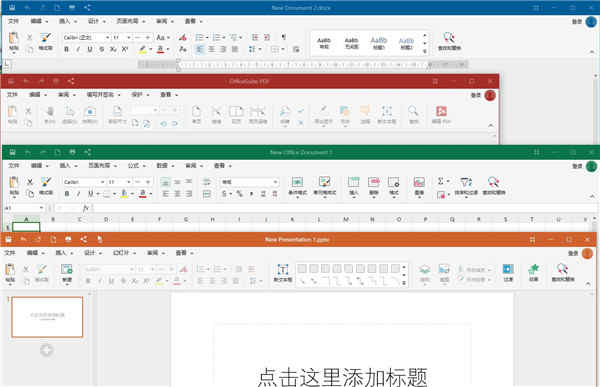The width and height of the screenshot is (600, 387).
Task: Open the 设计 menu in the document editor
Action: tap(96, 21)
